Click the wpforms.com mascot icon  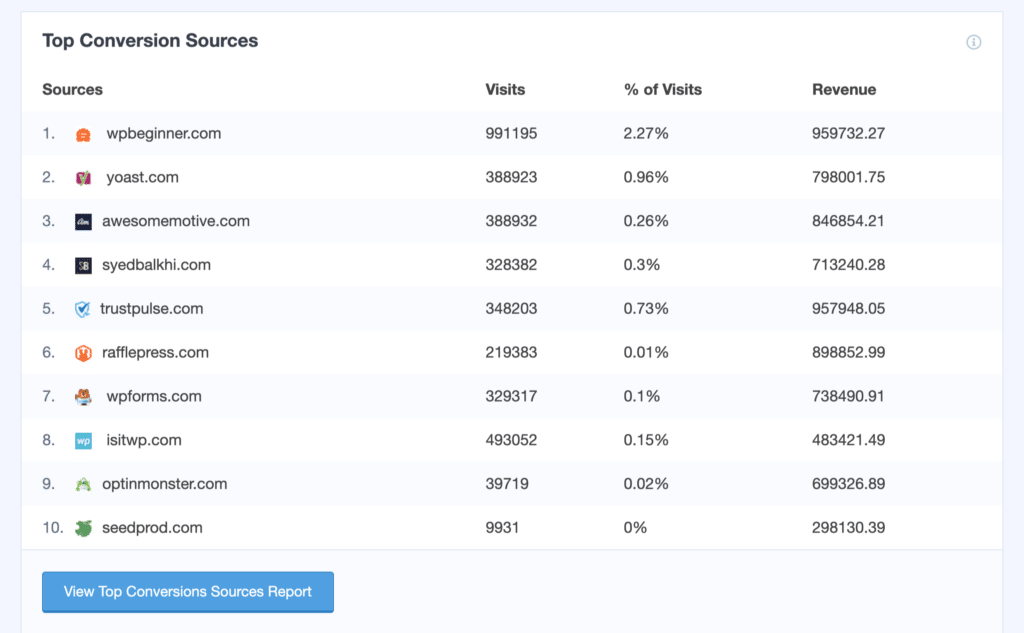[83, 397]
